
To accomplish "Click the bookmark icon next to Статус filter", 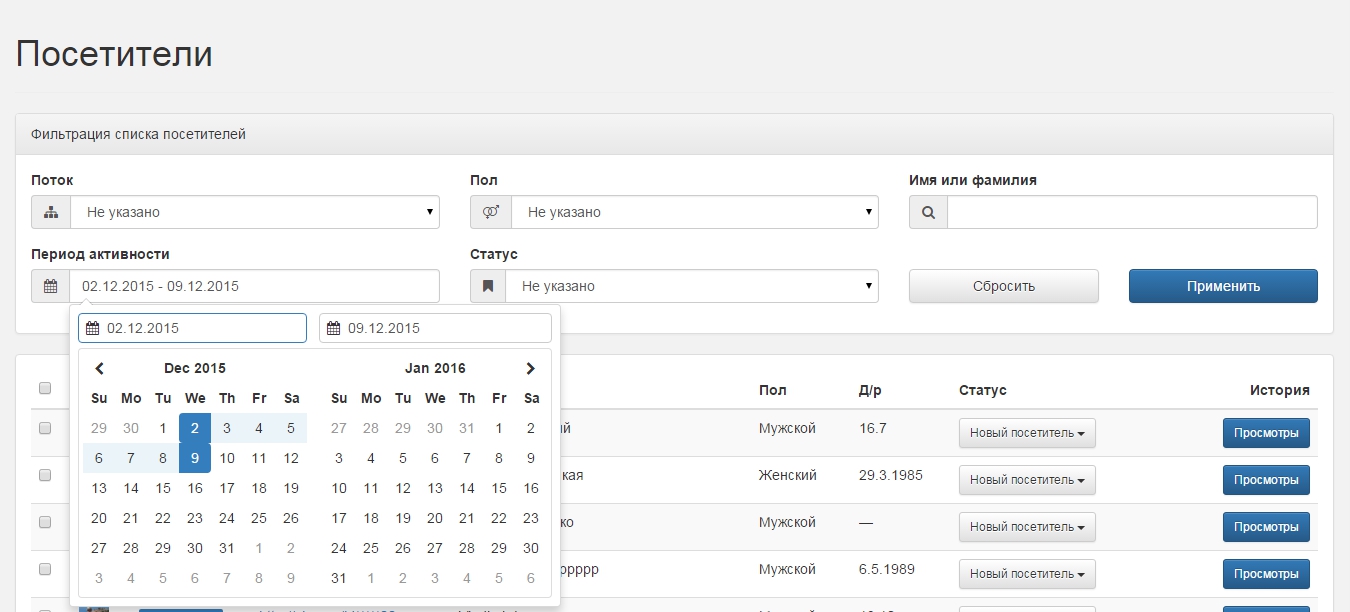I will point(488,286).
